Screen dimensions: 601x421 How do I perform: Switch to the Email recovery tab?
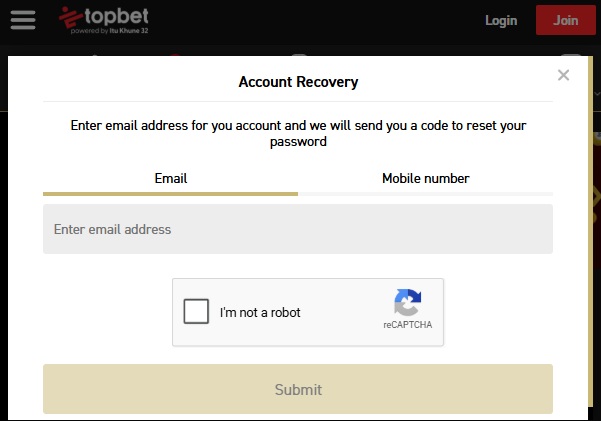pos(170,180)
